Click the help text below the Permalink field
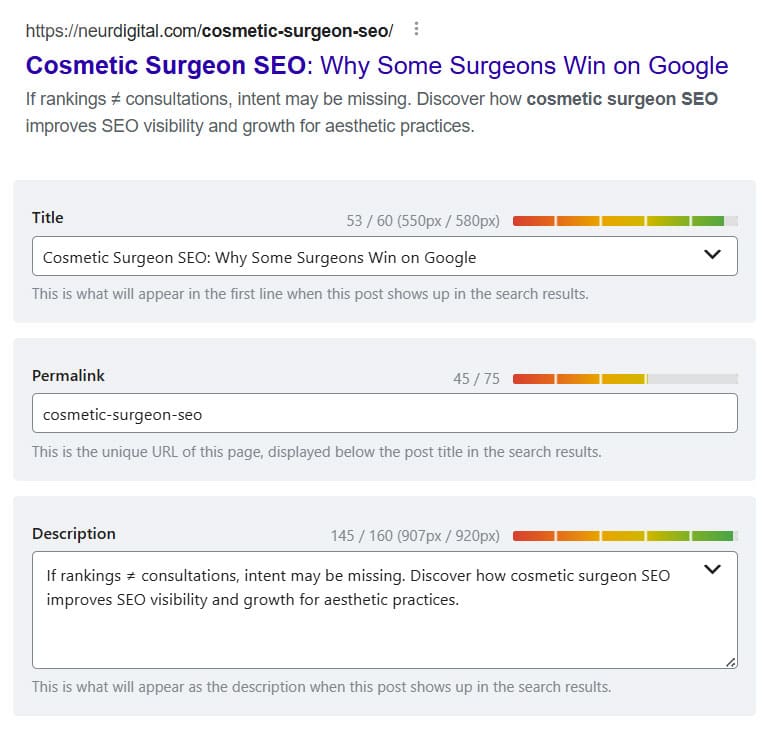 (x=316, y=452)
